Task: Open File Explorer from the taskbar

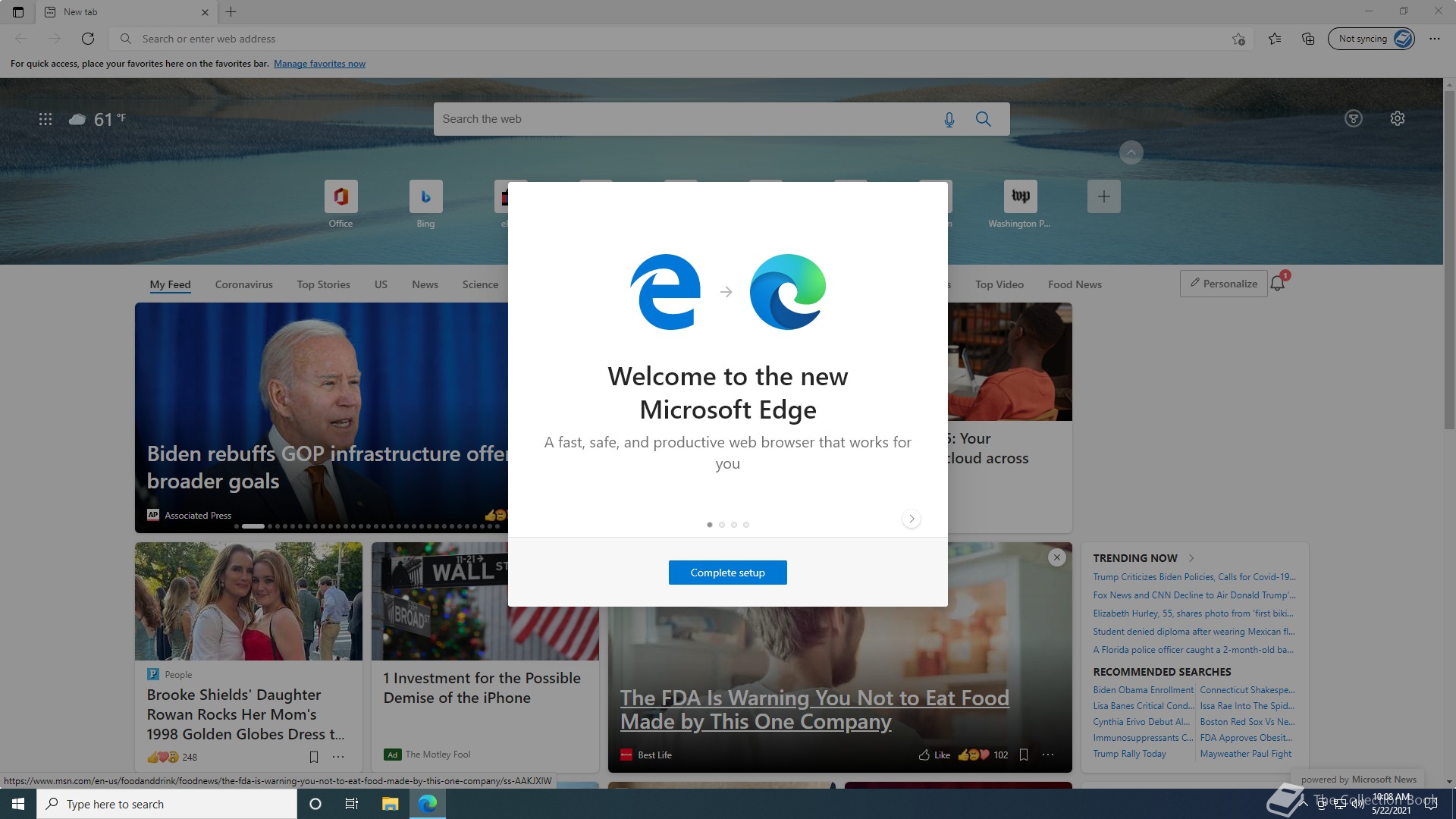Action: pos(390,804)
